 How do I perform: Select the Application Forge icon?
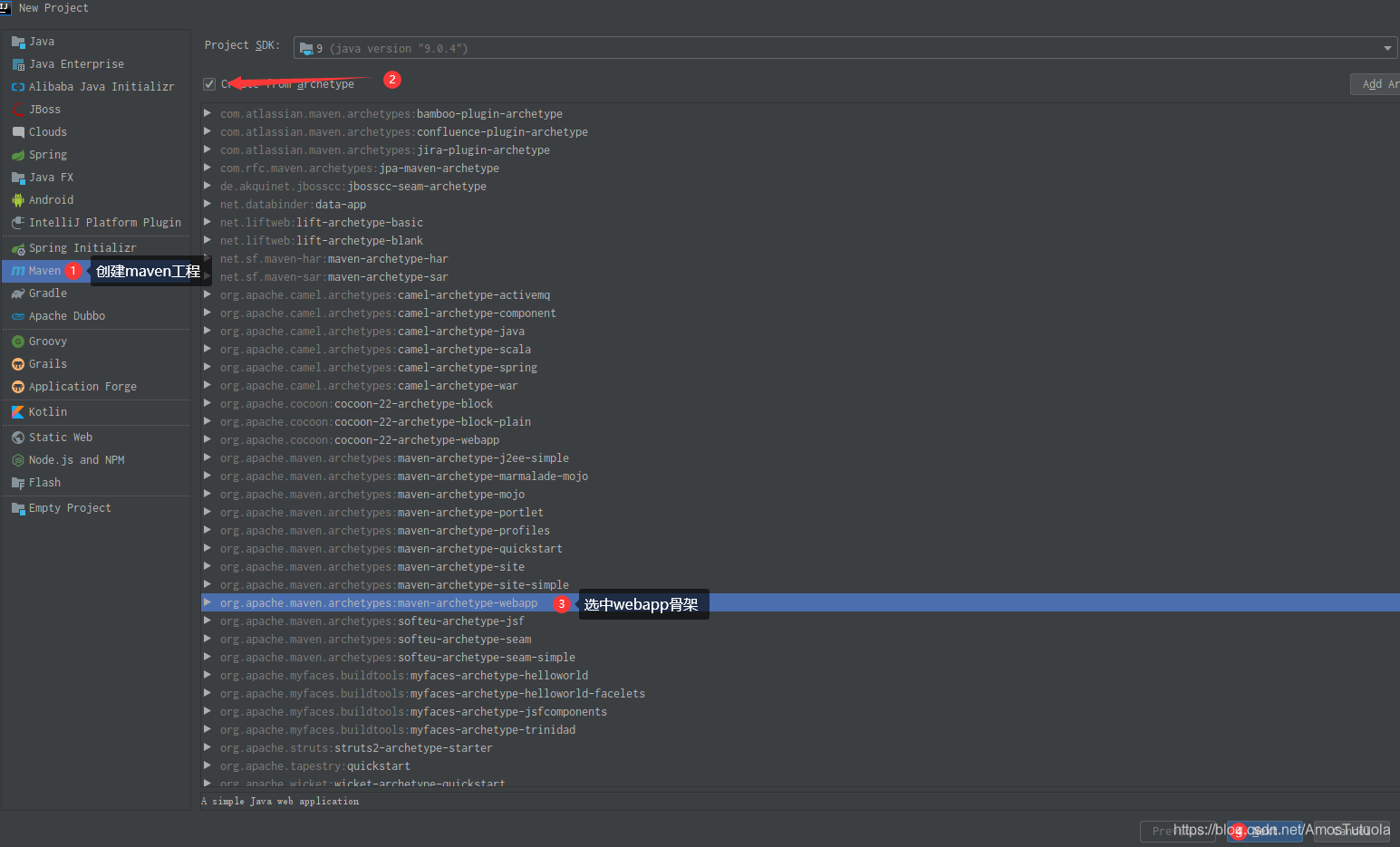(18, 387)
